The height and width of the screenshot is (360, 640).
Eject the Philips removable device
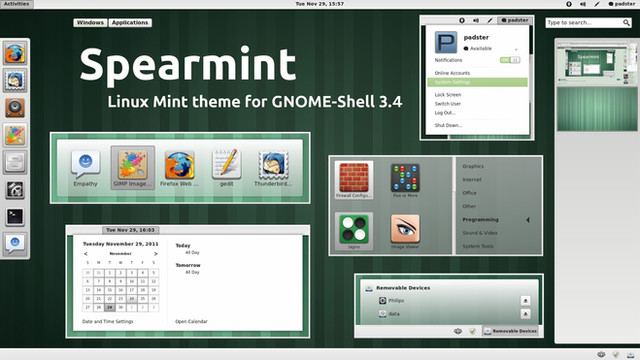525,301
